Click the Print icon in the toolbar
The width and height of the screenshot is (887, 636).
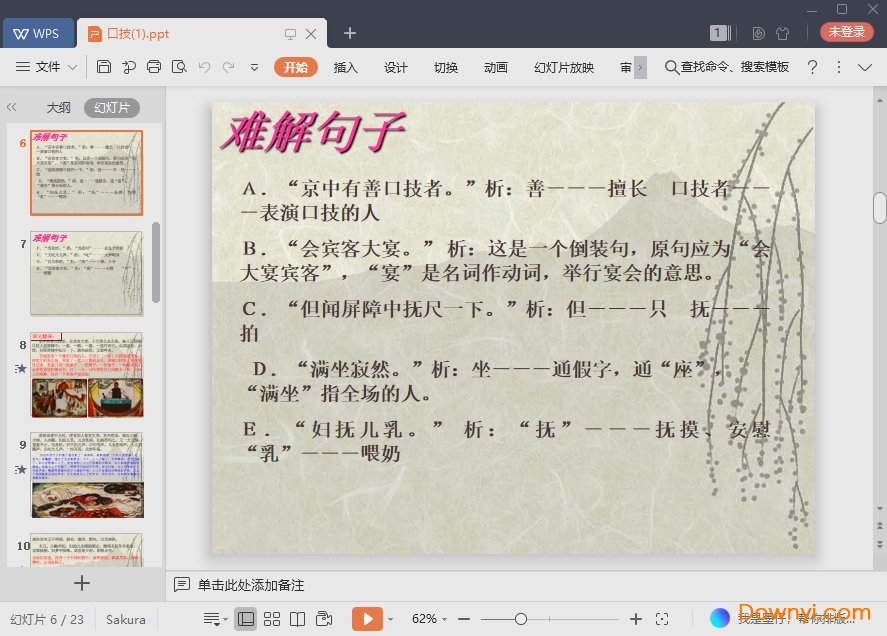[x=154, y=67]
